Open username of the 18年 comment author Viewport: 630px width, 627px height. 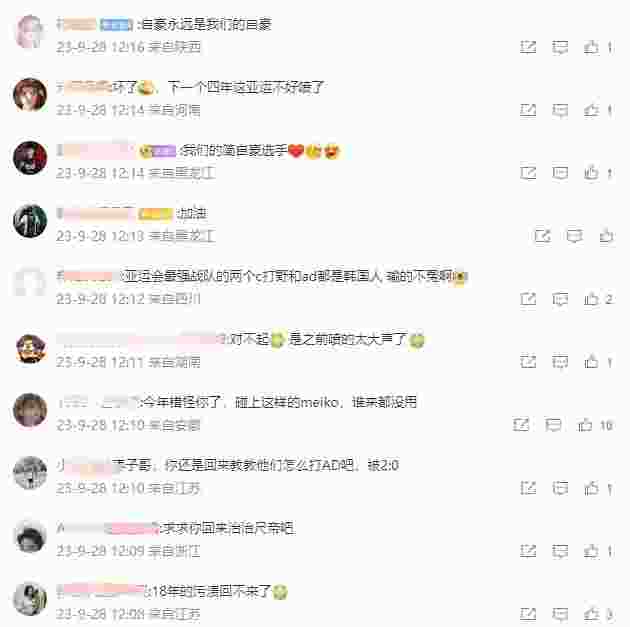pyautogui.click(x=100, y=591)
